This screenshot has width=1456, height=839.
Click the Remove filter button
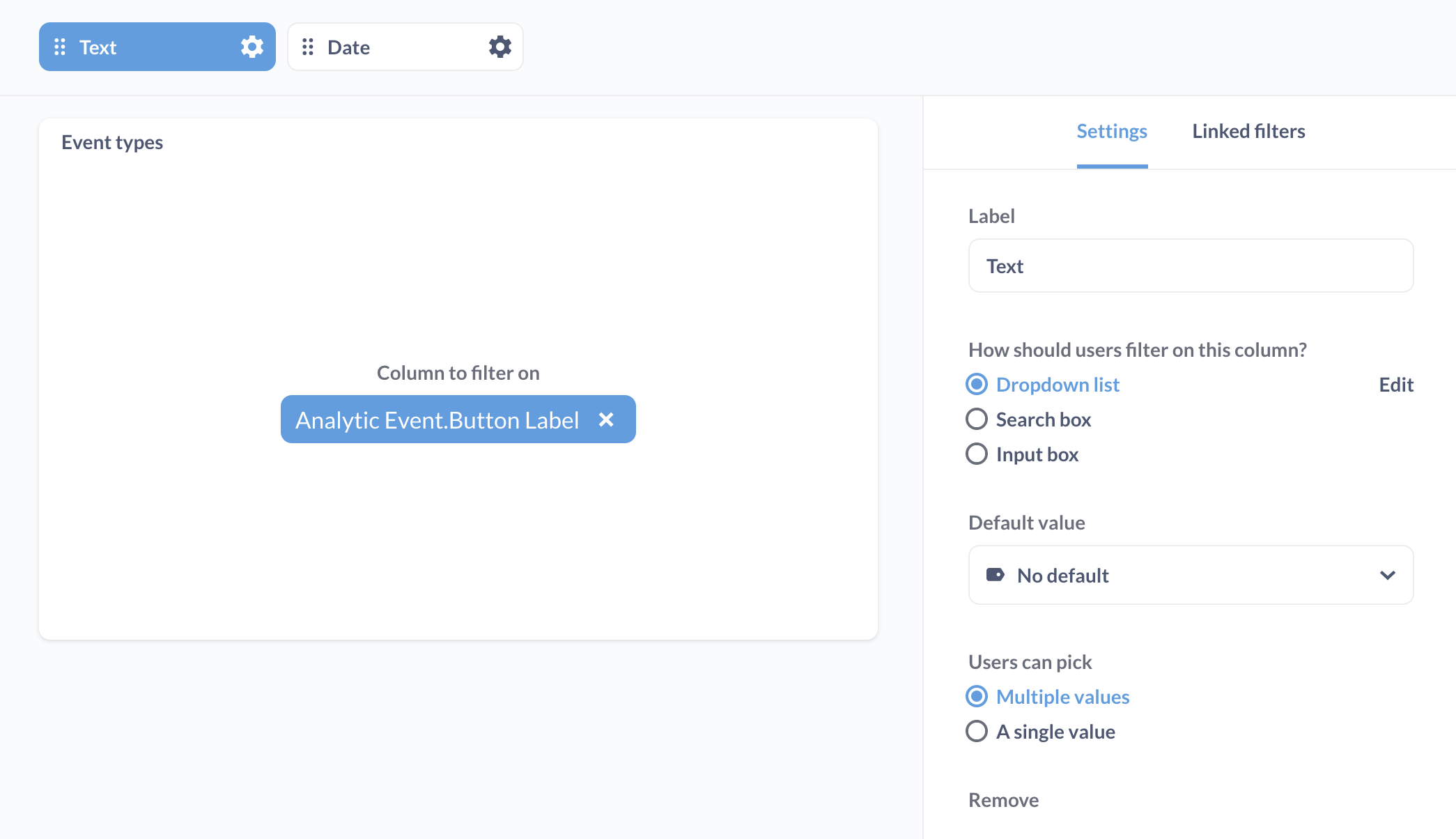click(1003, 800)
